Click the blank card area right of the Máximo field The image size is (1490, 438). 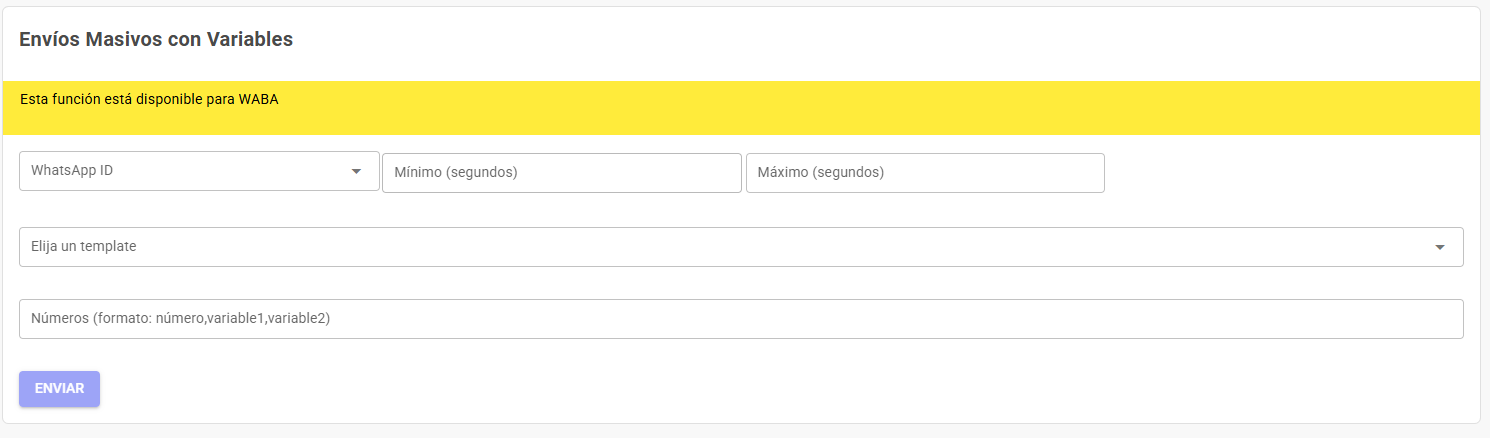point(1290,173)
